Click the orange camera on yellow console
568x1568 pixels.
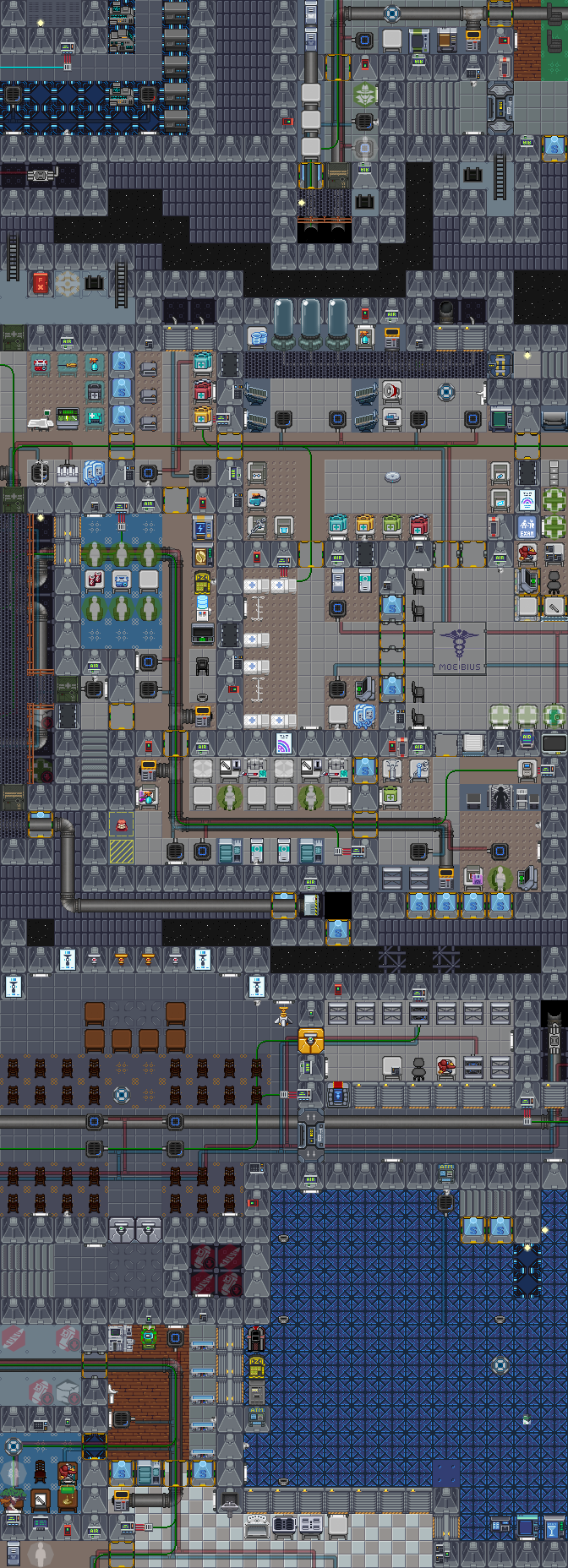pos(310,1040)
